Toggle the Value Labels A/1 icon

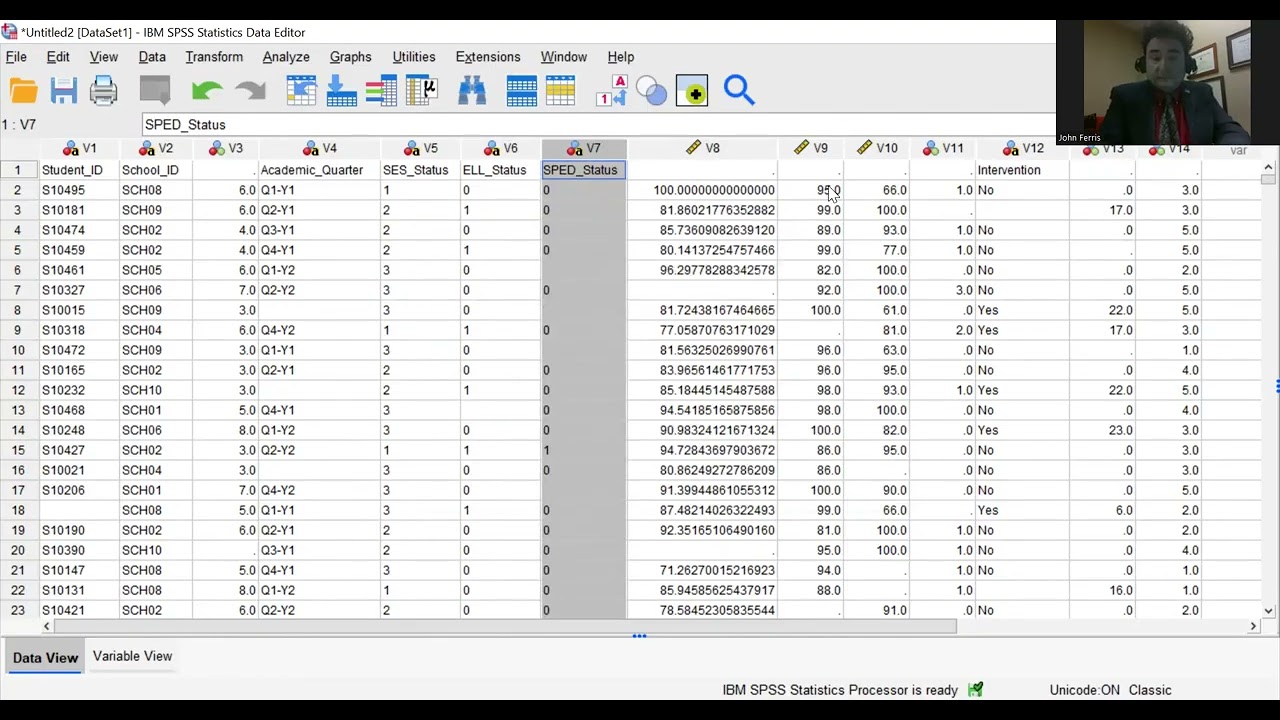[611, 91]
